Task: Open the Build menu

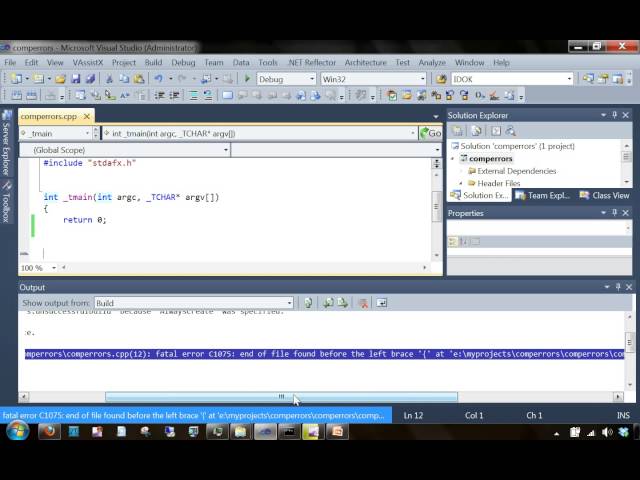Action: pyautogui.click(x=153, y=62)
